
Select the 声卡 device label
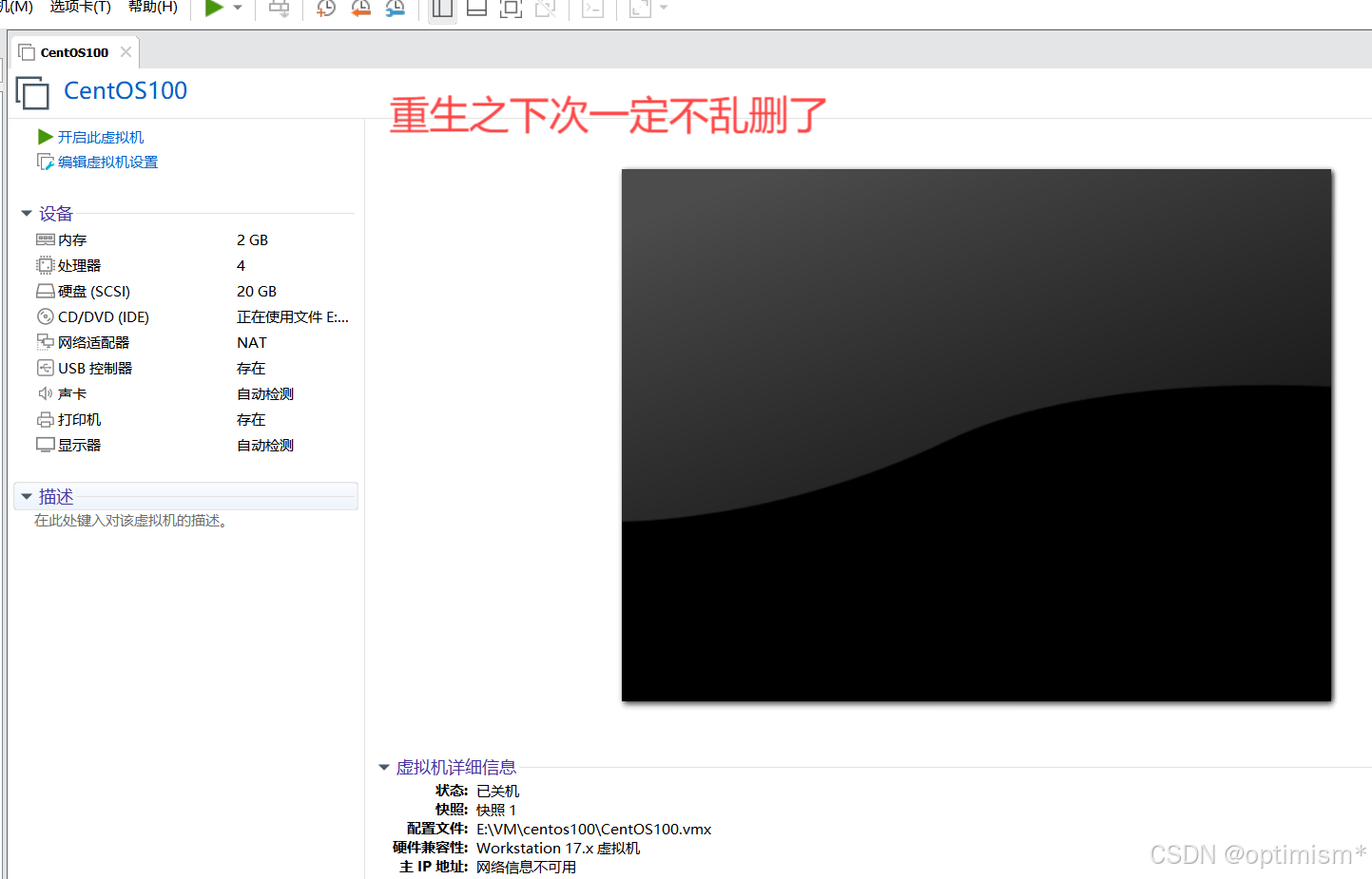click(x=72, y=394)
